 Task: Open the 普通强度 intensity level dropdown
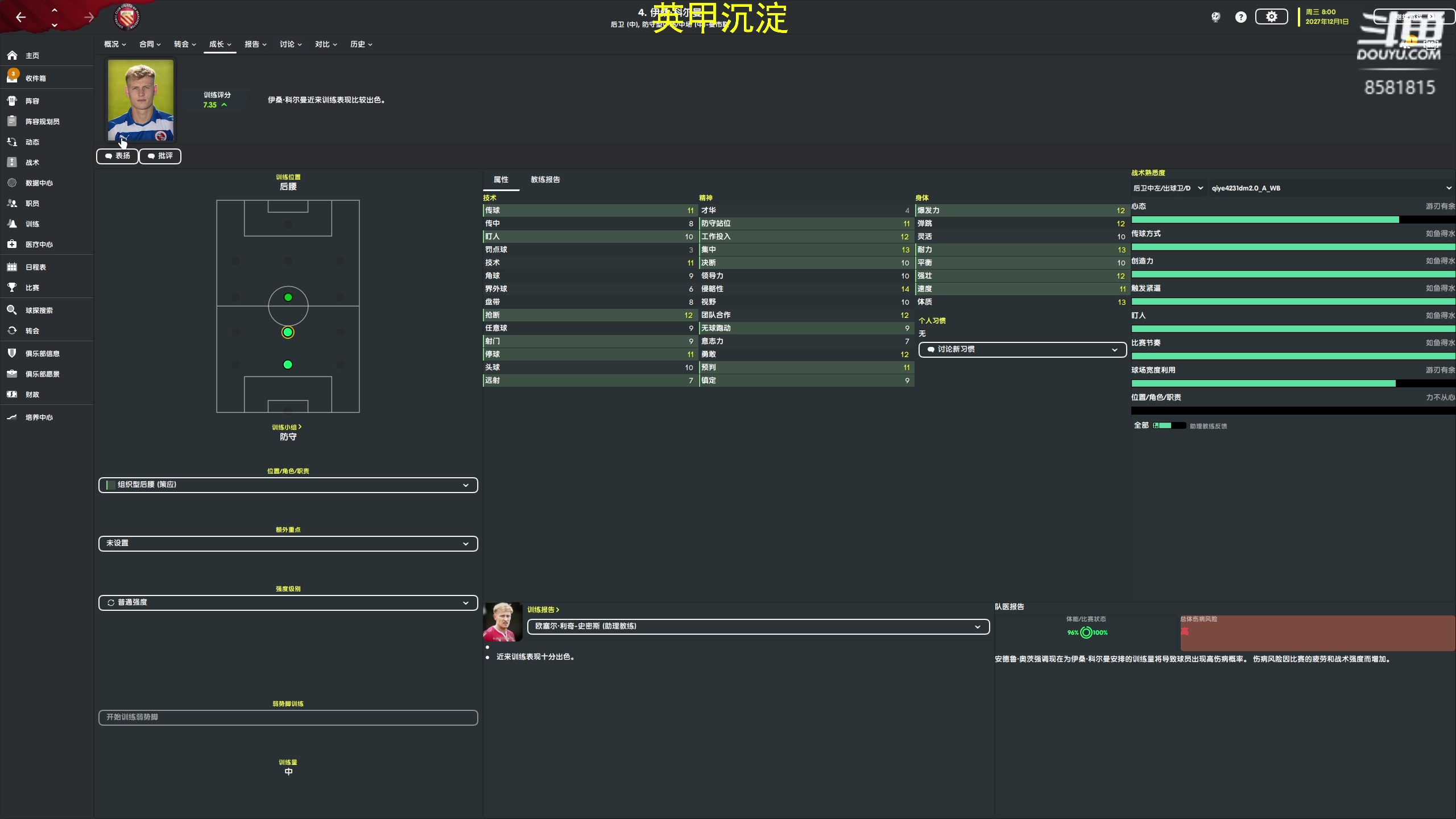point(288,602)
